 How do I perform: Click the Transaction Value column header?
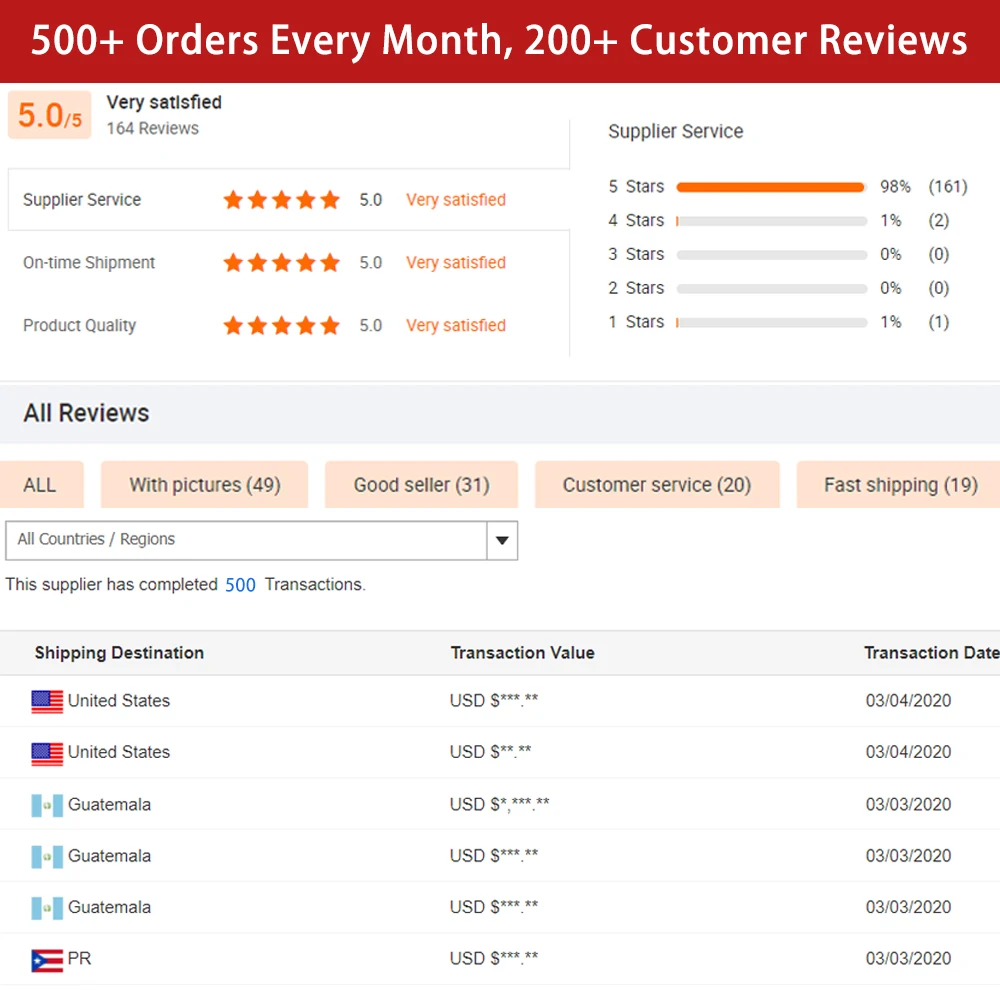522,653
